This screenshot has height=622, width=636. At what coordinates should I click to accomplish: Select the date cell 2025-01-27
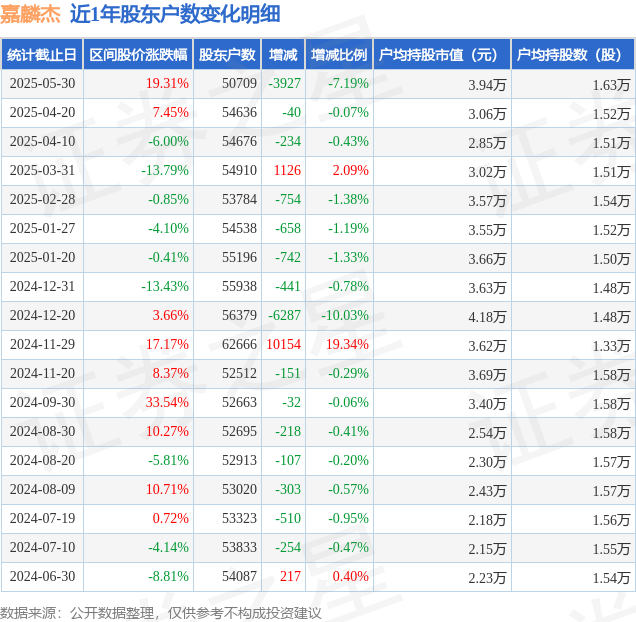coord(43,228)
